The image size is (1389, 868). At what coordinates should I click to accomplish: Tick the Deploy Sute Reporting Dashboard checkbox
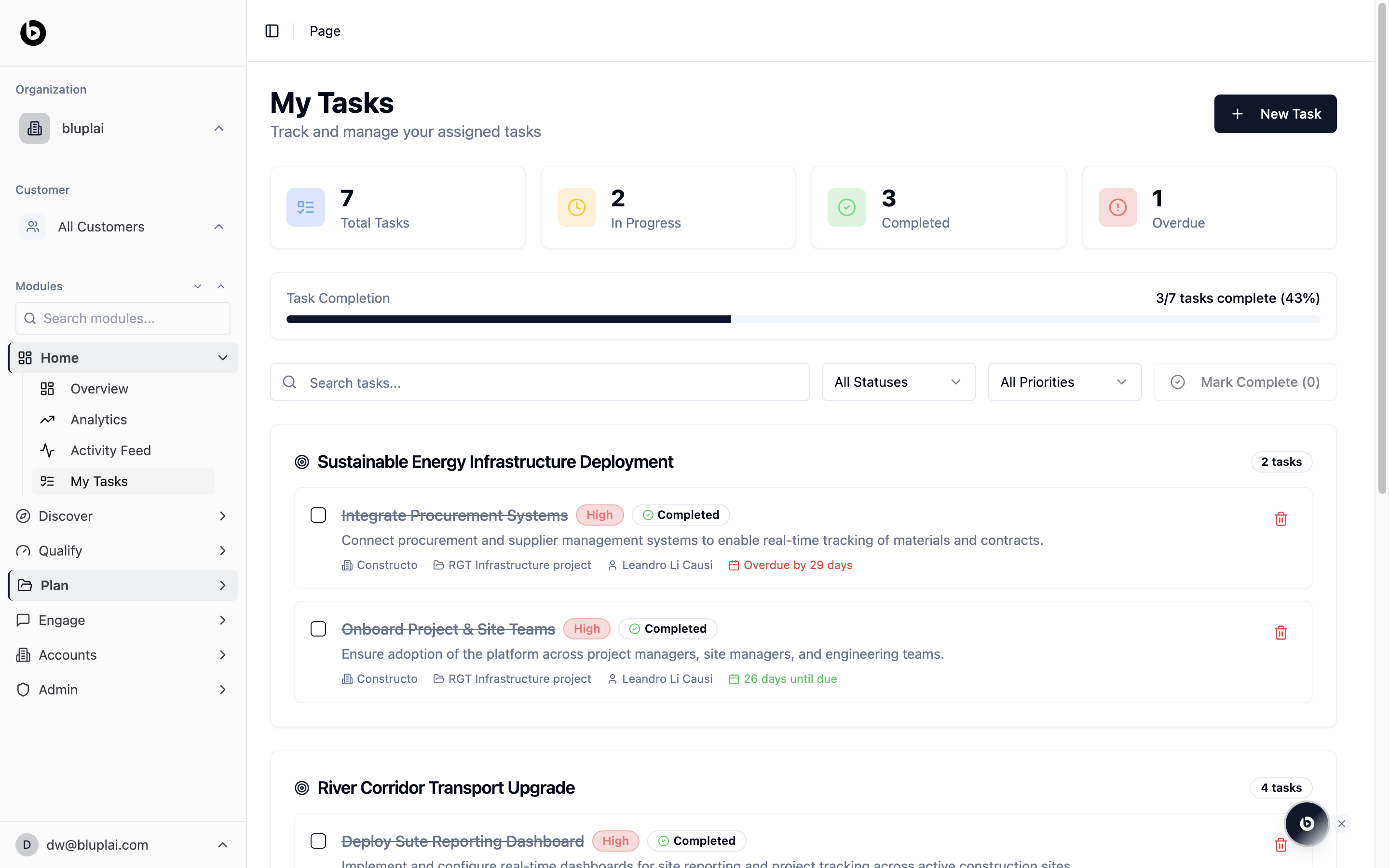pyautogui.click(x=318, y=841)
